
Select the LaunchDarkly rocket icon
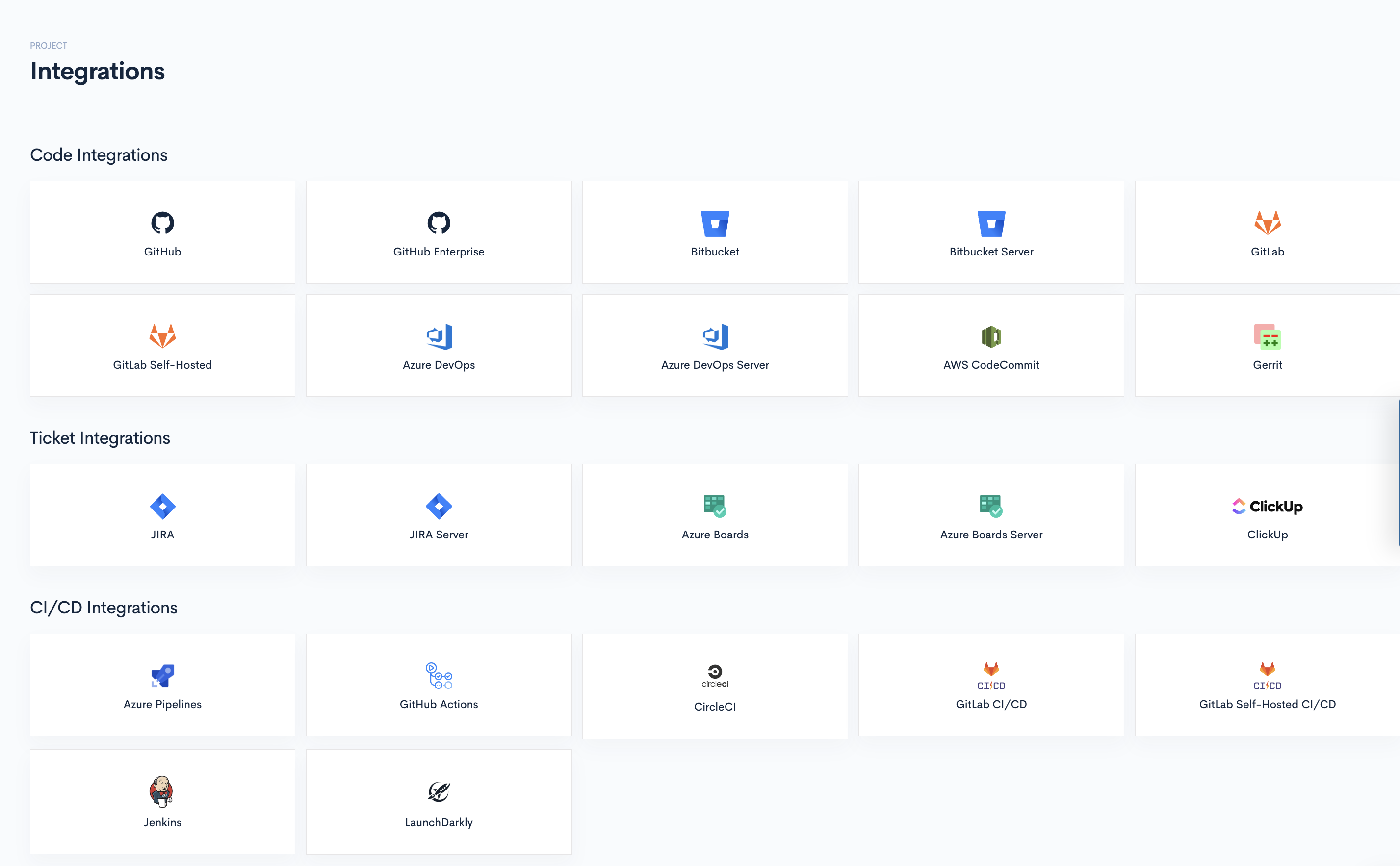pyautogui.click(x=439, y=791)
